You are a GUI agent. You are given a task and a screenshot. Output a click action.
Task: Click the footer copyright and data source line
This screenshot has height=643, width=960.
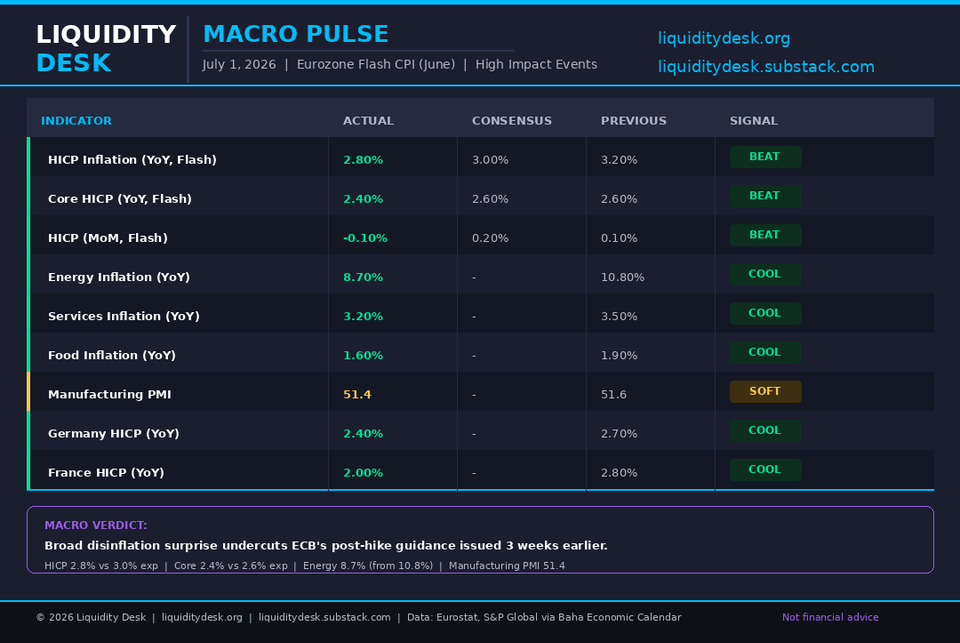(358, 617)
